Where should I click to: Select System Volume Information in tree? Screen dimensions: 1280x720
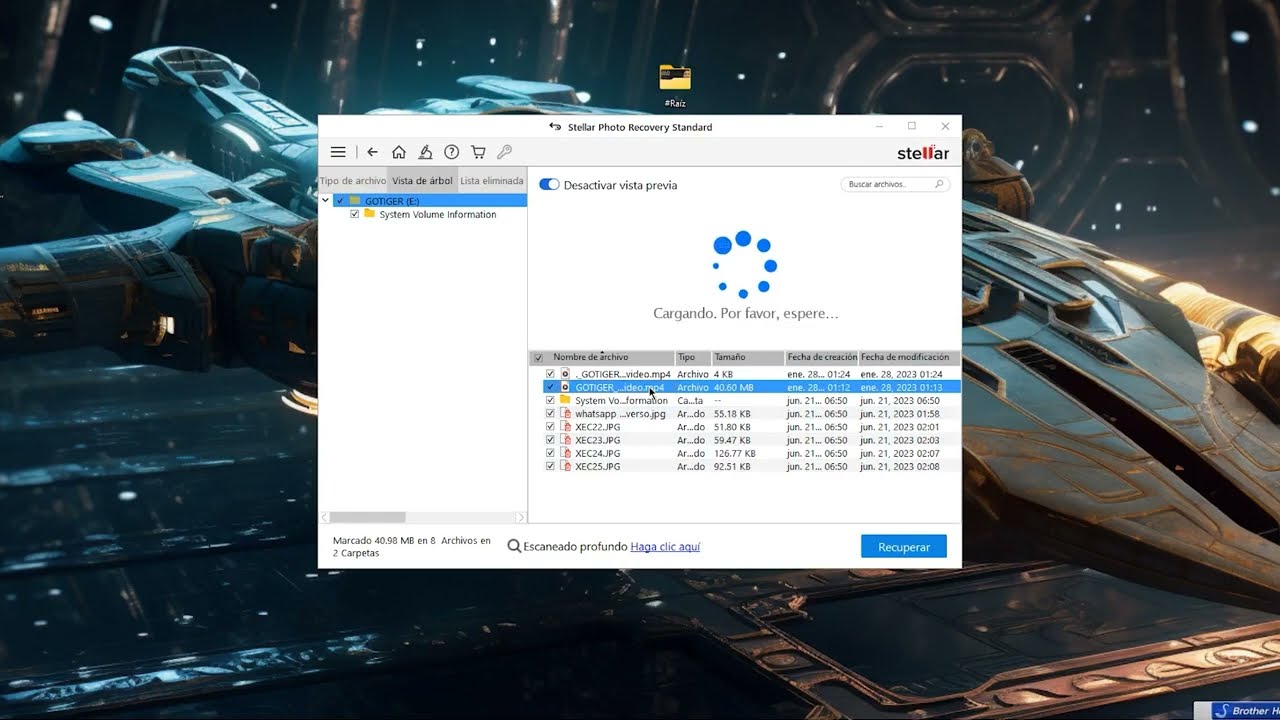tap(438, 214)
